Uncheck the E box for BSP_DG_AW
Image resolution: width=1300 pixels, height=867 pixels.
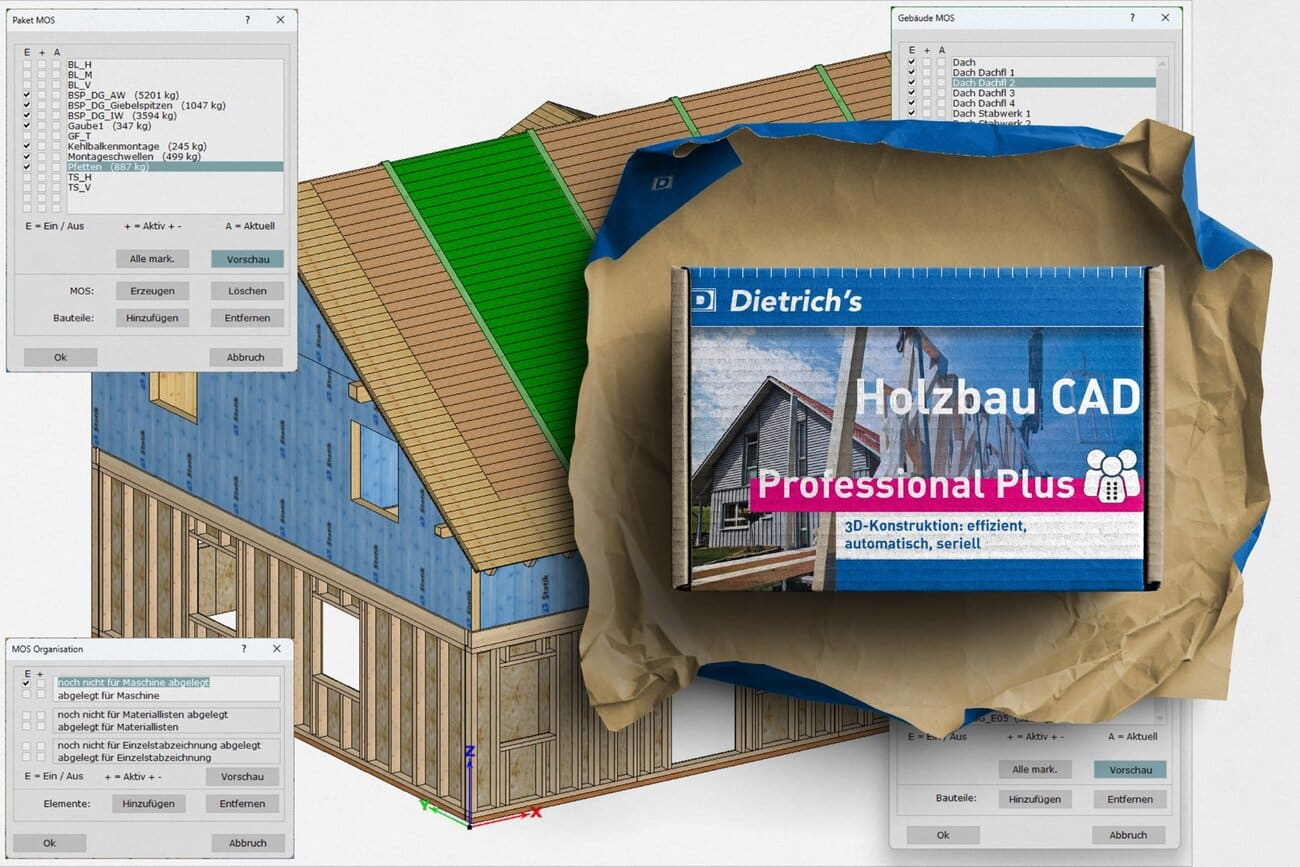coord(27,94)
